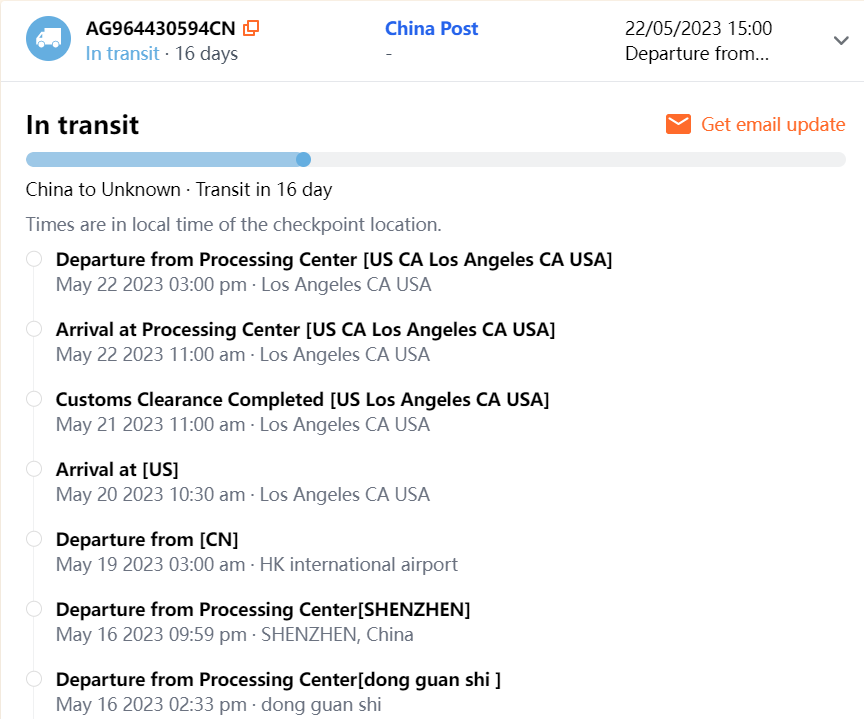The height and width of the screenshot is (719, 864).
Task: Click the HK international airport event entry
Action: click(358, 564)
